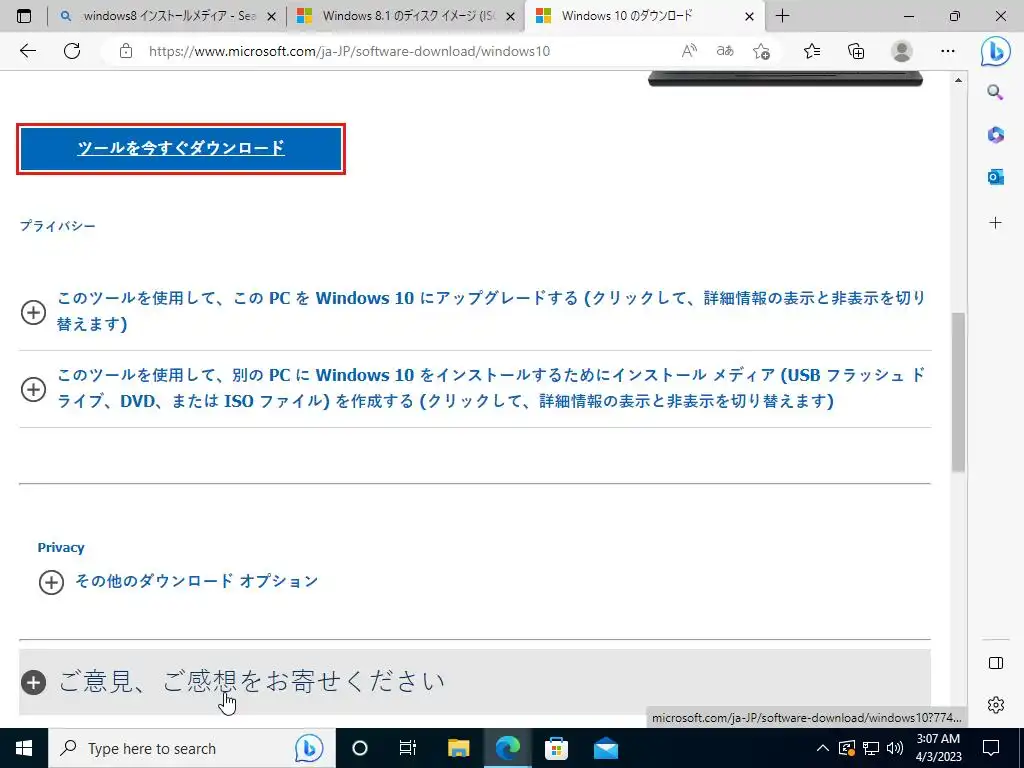
Task: Open sidebar settings gear
Action: tap(996, 705)
